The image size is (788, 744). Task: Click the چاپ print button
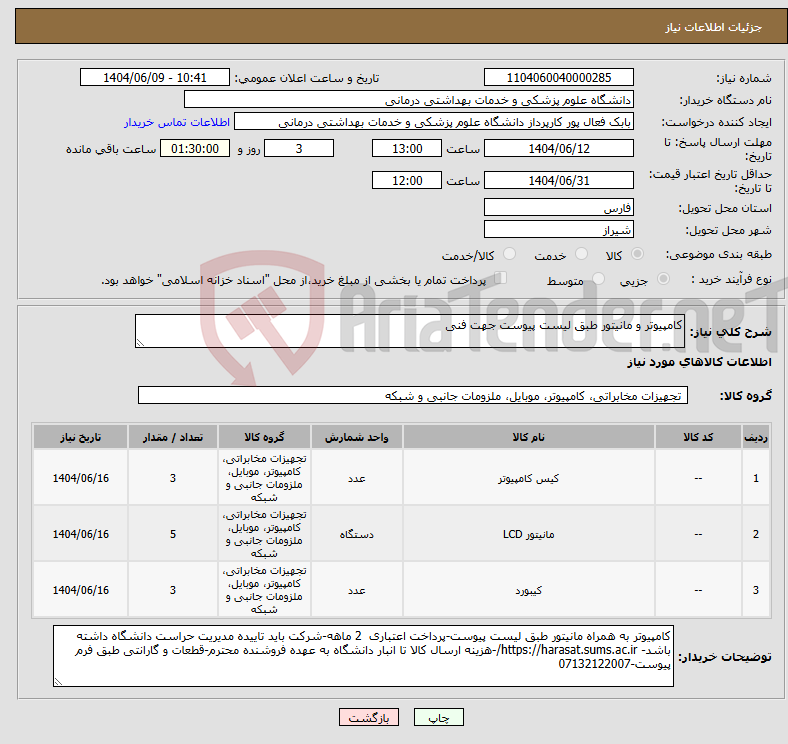[438, 717]
